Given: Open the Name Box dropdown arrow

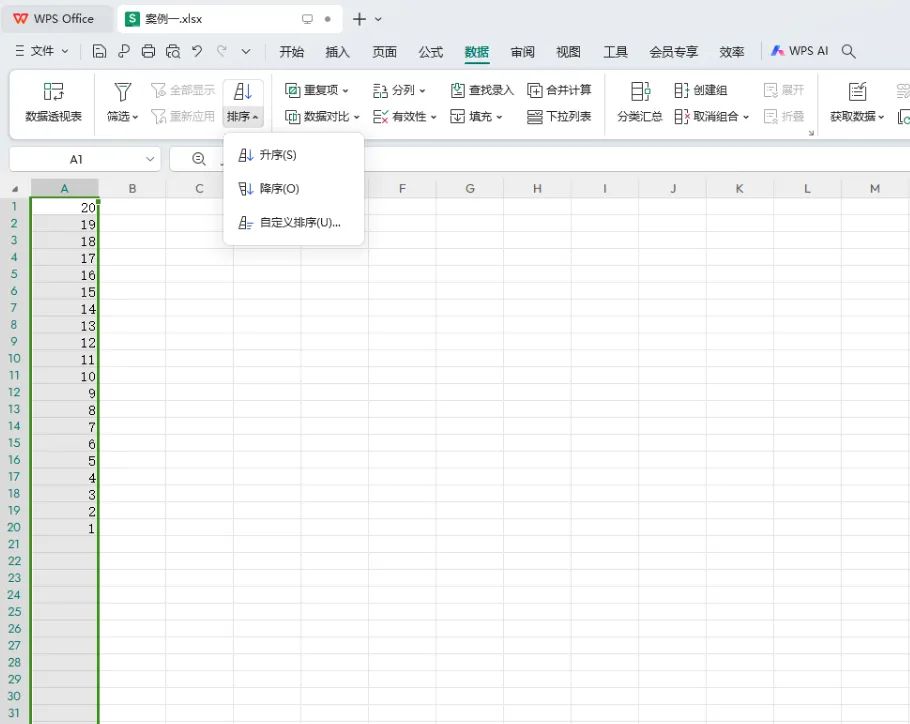Looking at the screenshot, I should click(150, 159).
